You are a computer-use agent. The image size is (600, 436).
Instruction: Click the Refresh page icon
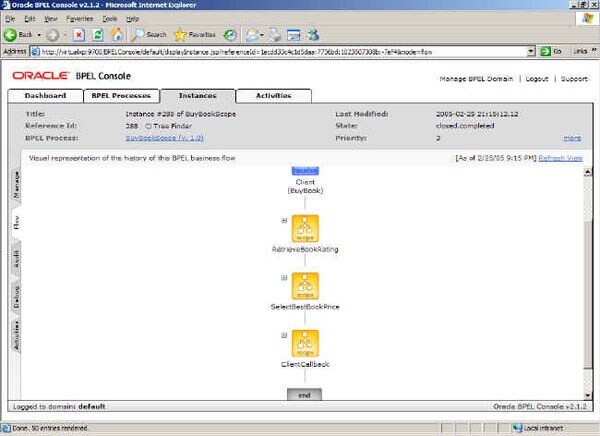98,35
